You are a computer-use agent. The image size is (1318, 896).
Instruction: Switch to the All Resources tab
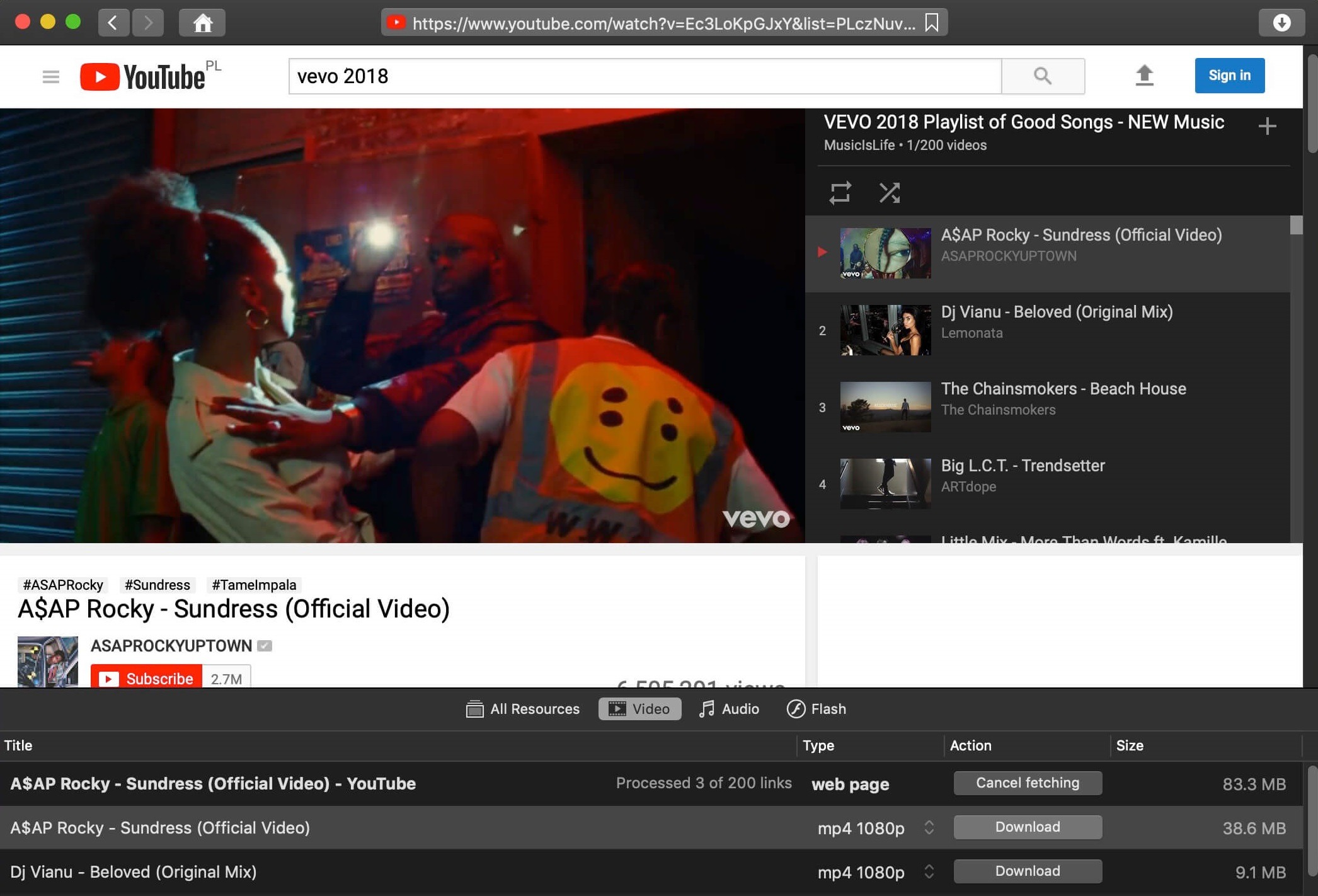point(523,709)
